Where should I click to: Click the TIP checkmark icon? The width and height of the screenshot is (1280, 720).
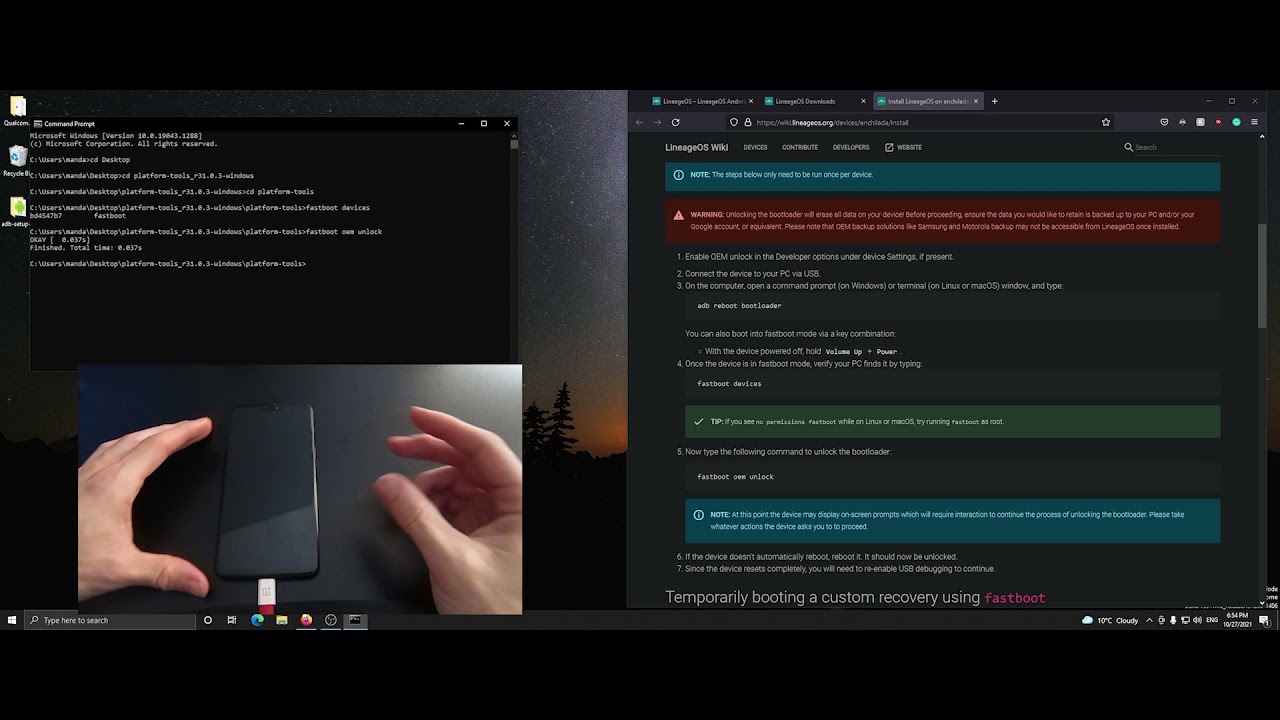(699, 421)
